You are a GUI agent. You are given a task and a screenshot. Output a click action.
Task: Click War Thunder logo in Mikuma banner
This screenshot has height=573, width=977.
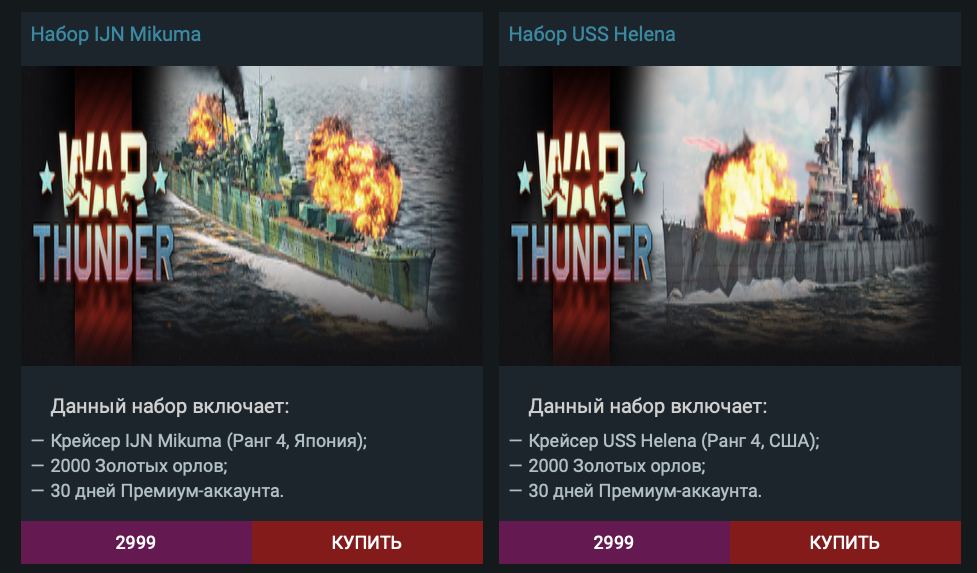103,206
